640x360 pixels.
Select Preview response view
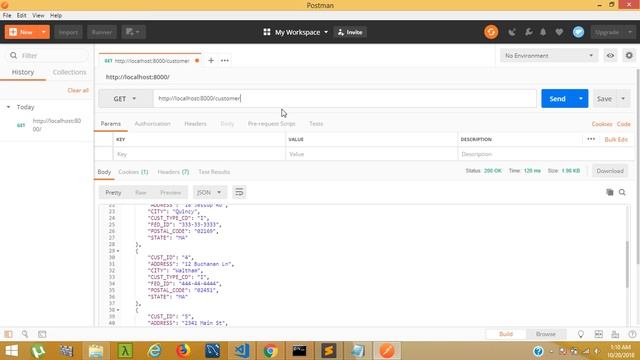[170, 192]
